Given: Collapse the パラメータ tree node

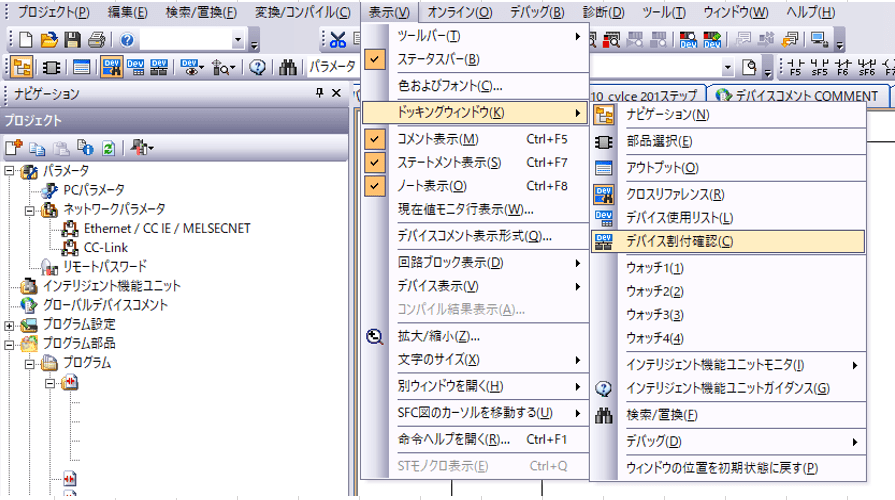Looking at the screenshot, I should pos(9,171).
